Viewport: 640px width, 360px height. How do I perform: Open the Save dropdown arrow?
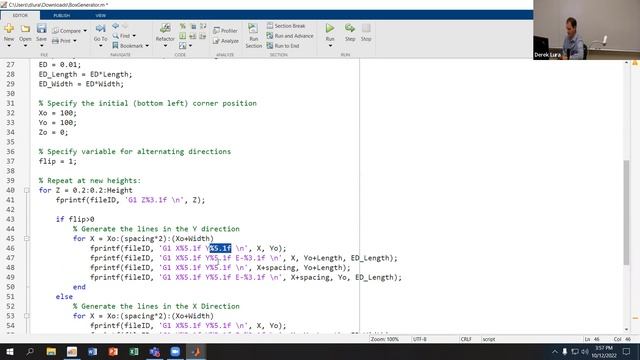(x=41, y=46)
